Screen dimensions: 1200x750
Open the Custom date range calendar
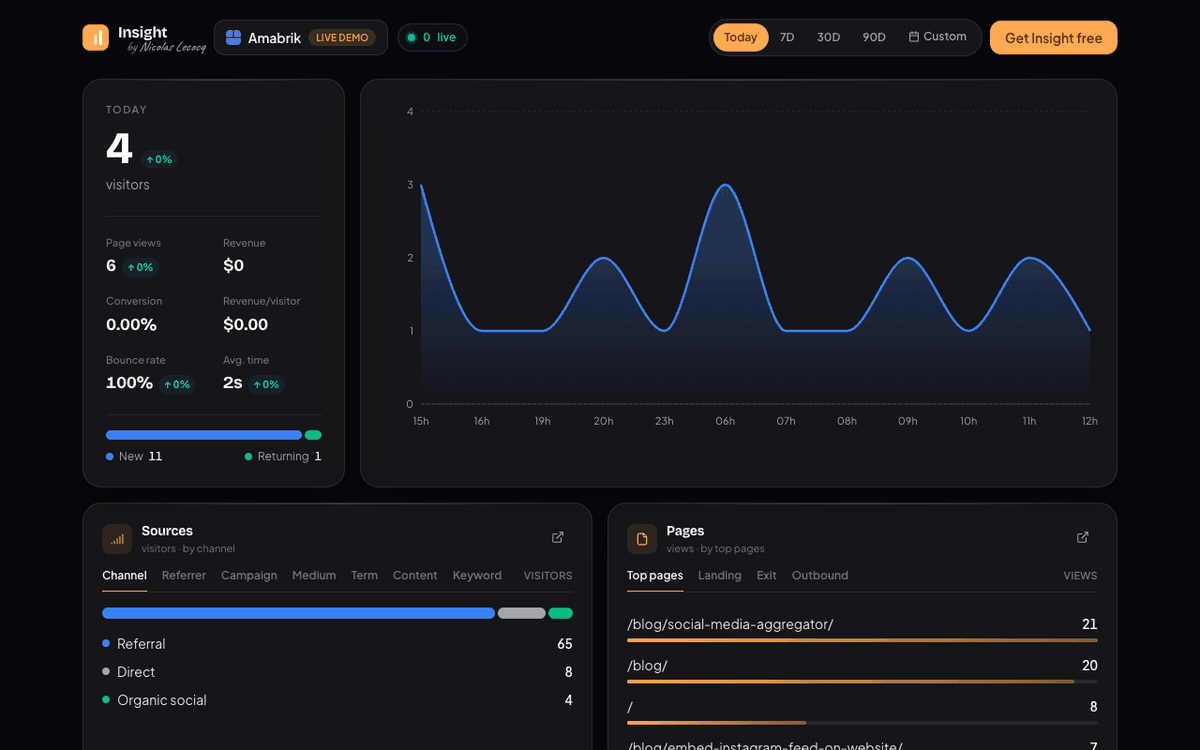[938, 37]
